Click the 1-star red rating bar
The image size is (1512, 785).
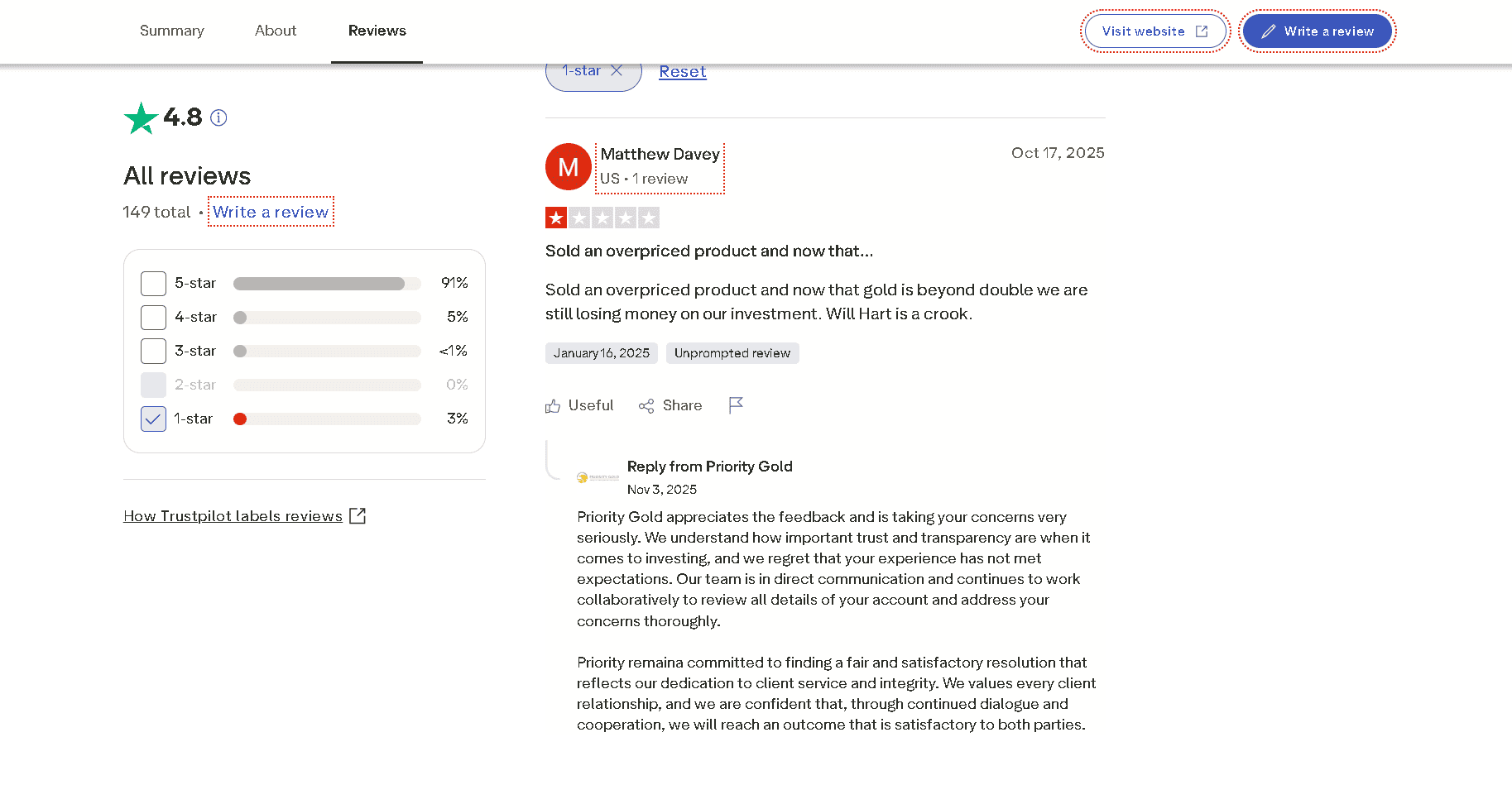point(327,419)
